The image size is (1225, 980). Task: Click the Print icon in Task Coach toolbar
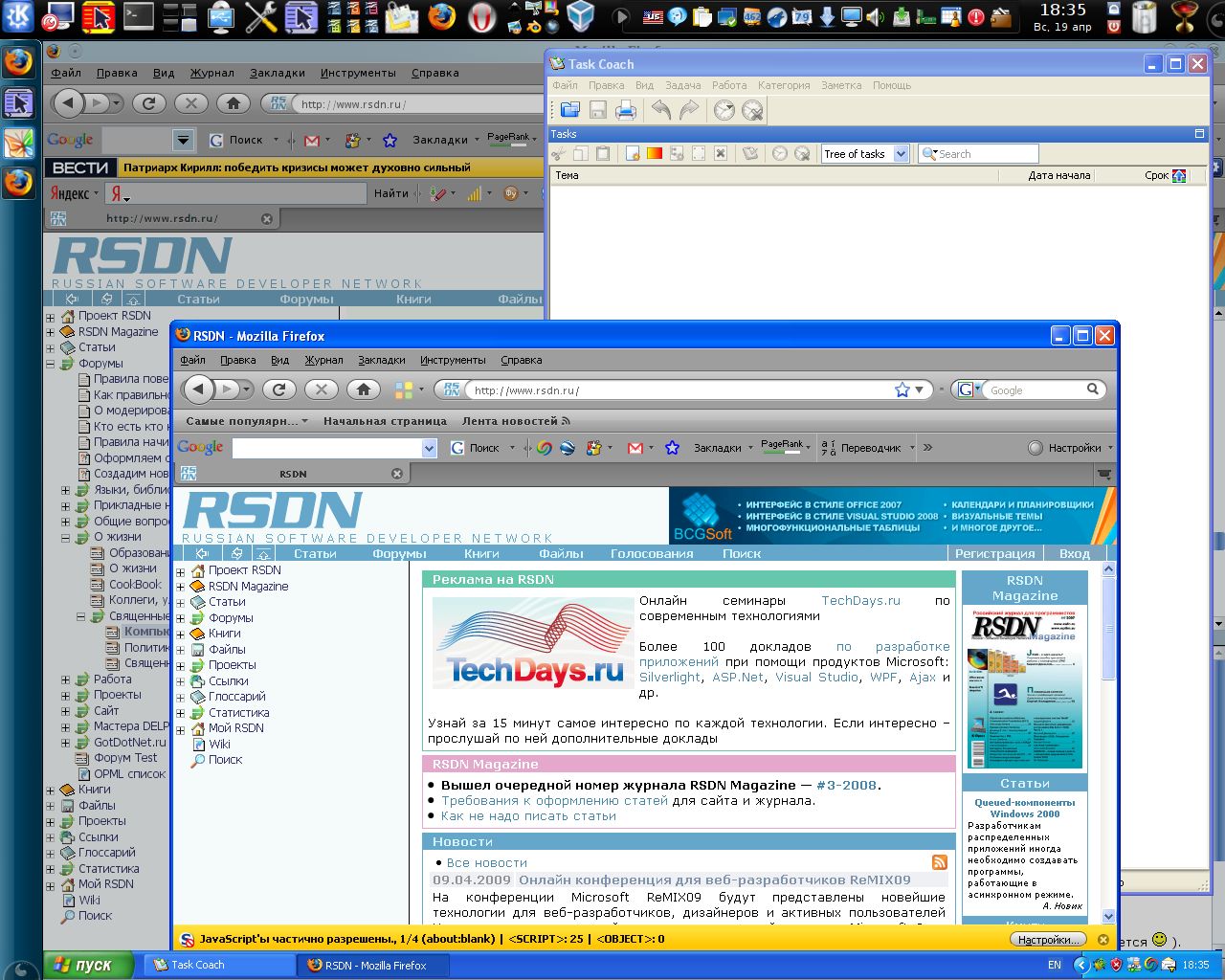pyautogui.click(x=626, y=111)
